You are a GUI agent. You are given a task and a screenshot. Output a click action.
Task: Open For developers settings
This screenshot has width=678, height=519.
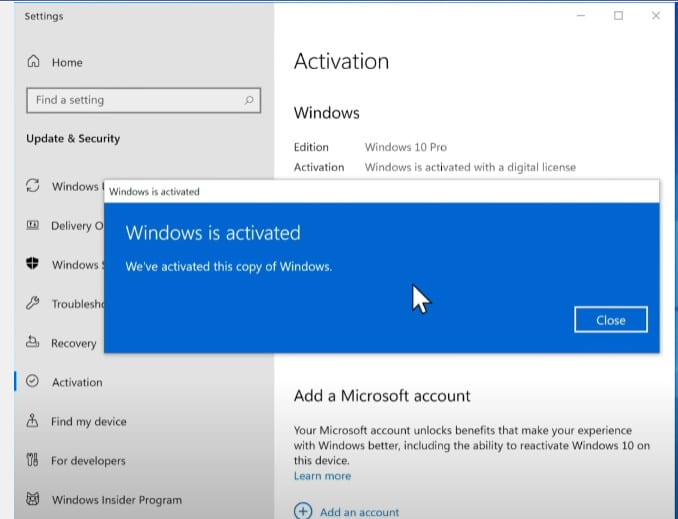point(88,461)
